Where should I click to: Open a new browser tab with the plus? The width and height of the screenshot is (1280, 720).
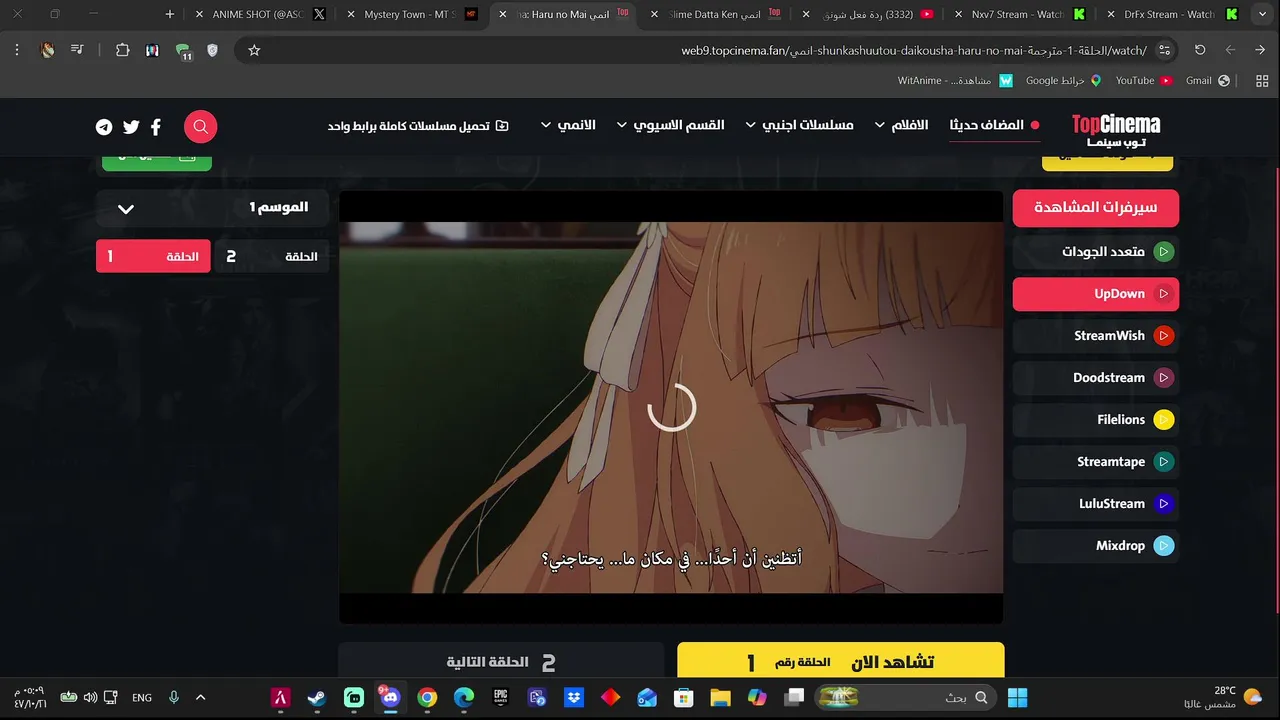(170, 14)
